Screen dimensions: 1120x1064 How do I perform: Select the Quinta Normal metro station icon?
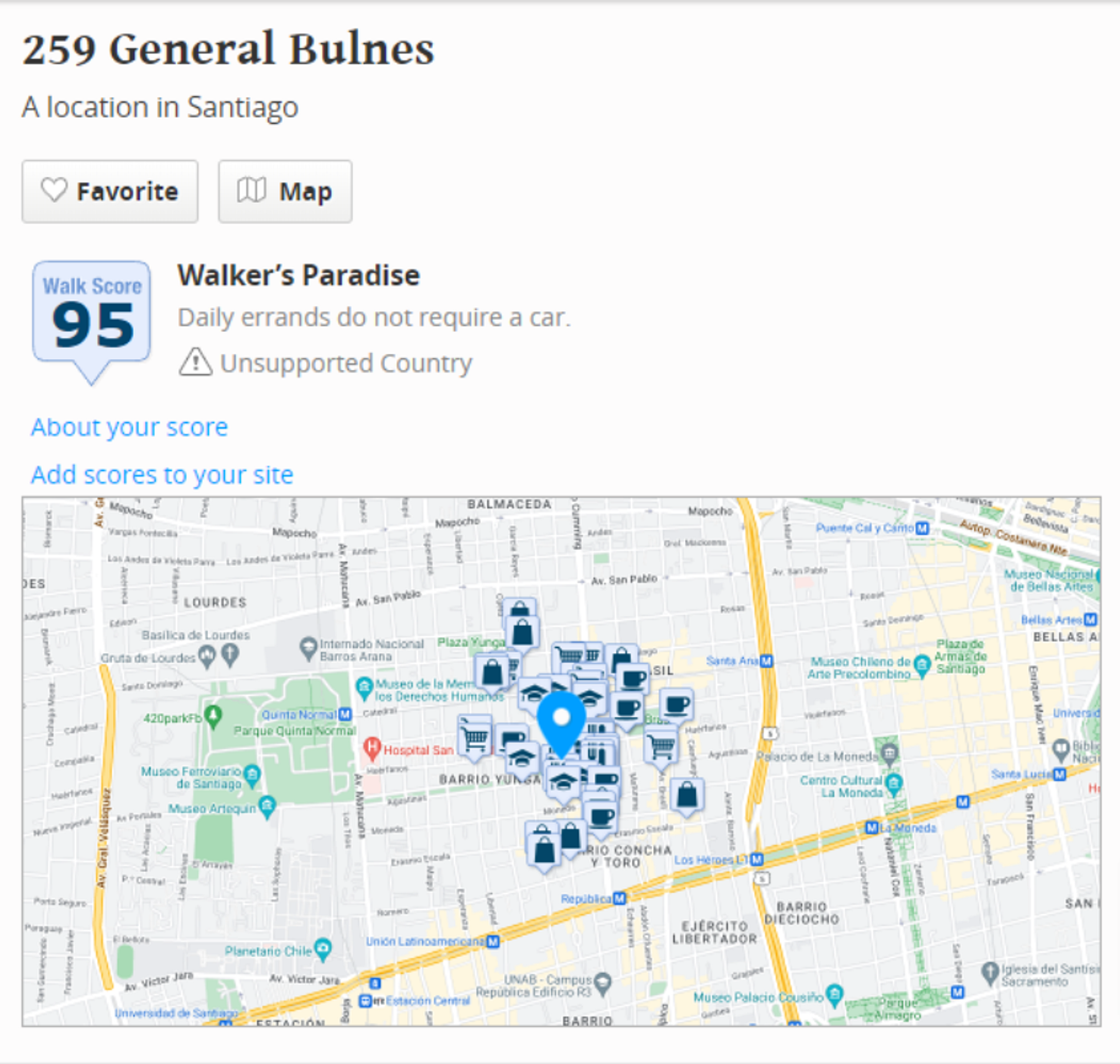coord(345,714)
